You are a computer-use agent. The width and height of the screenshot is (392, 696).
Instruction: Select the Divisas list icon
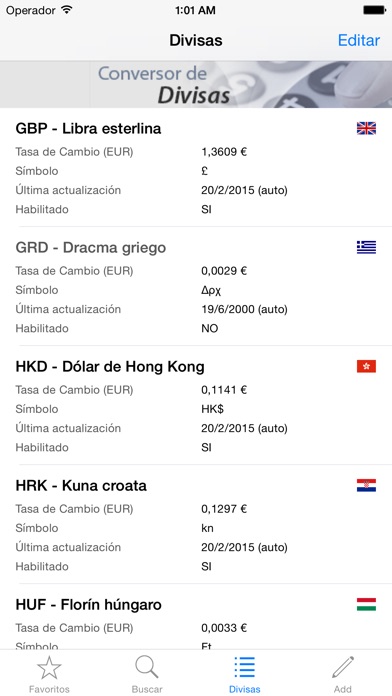click(x=245, y=668)
